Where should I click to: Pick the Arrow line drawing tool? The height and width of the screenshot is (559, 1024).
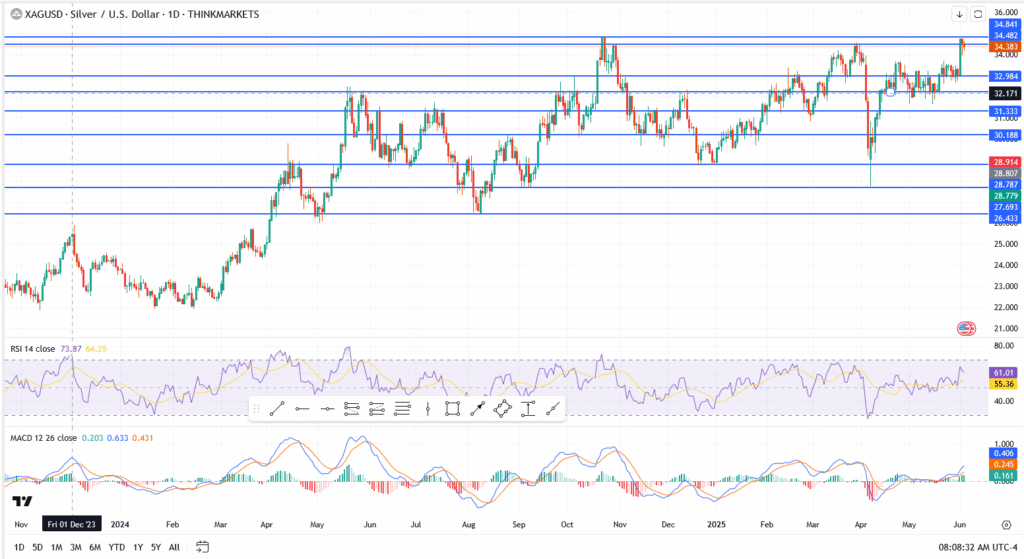click(477, 408)
